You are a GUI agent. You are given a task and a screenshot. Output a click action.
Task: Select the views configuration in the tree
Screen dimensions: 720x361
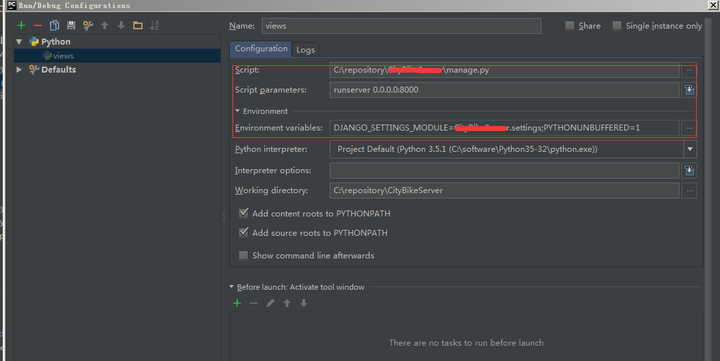coord(117,56)
